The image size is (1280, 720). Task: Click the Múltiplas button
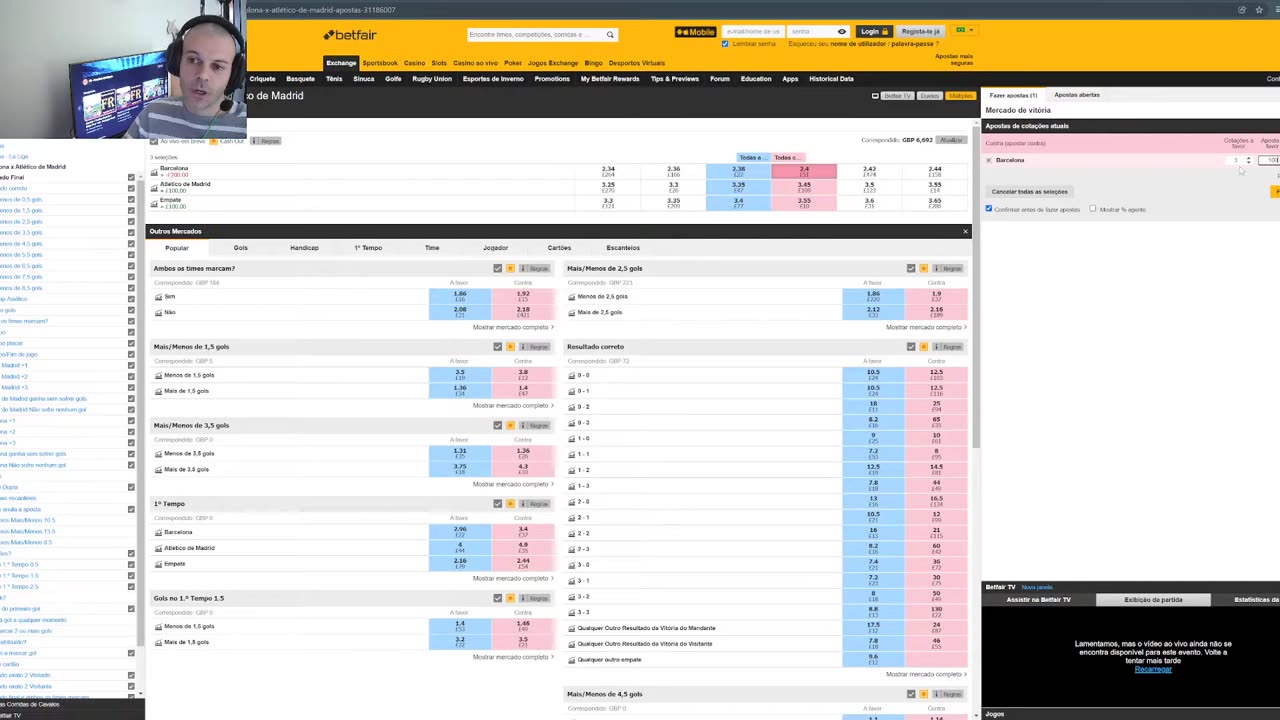pyautogui.click(x=960, y=96)
